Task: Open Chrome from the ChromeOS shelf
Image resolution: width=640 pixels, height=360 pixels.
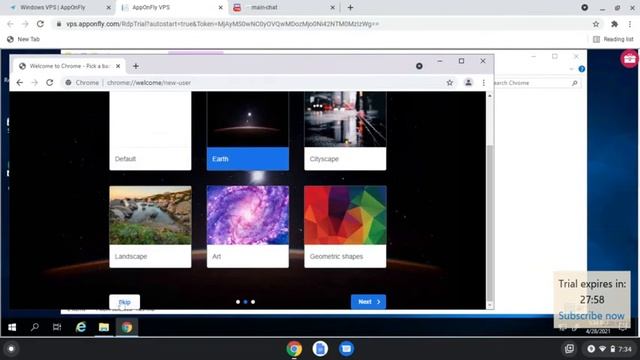Action: tap(294, 349)
